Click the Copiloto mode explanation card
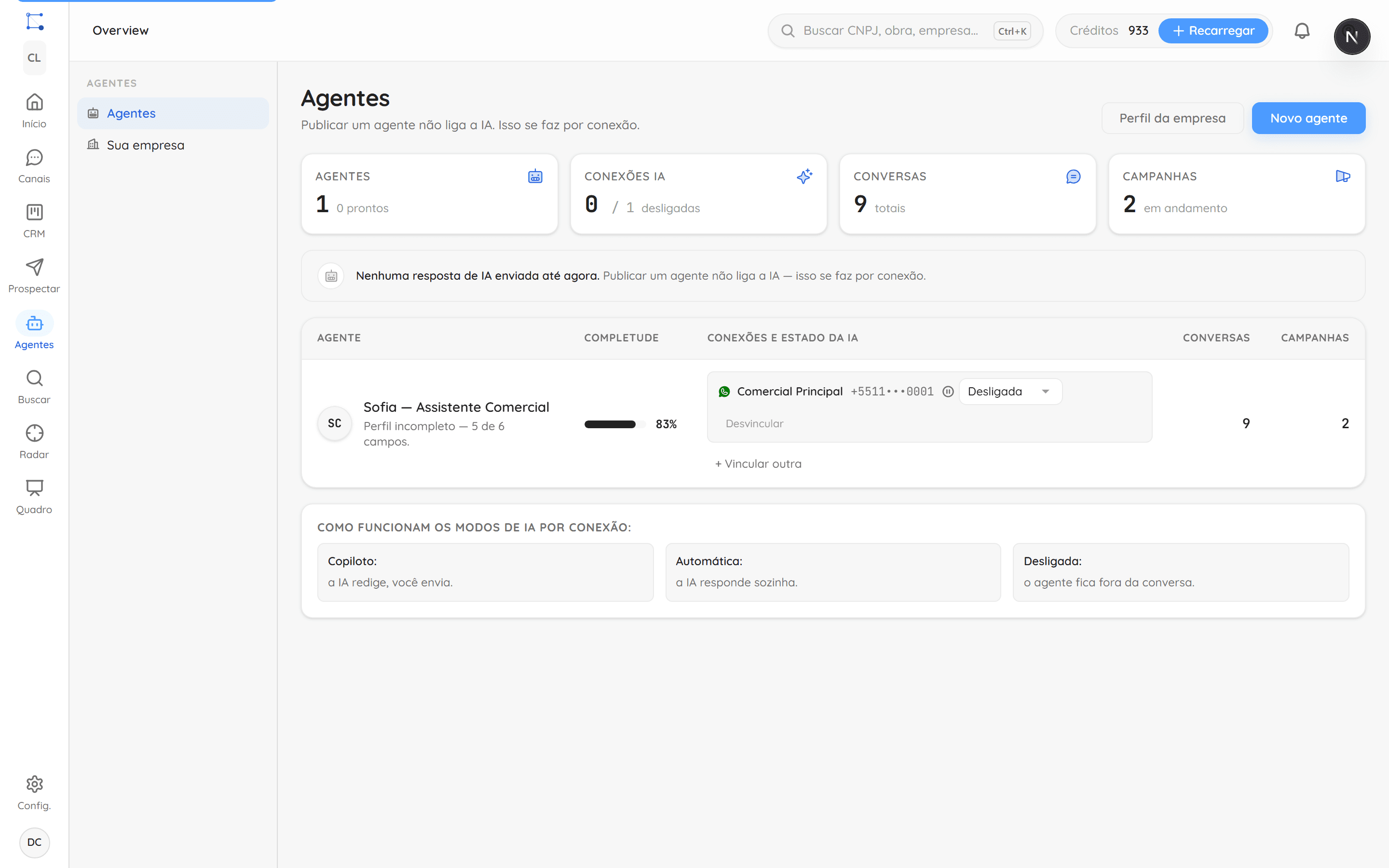 pos(485,572)
